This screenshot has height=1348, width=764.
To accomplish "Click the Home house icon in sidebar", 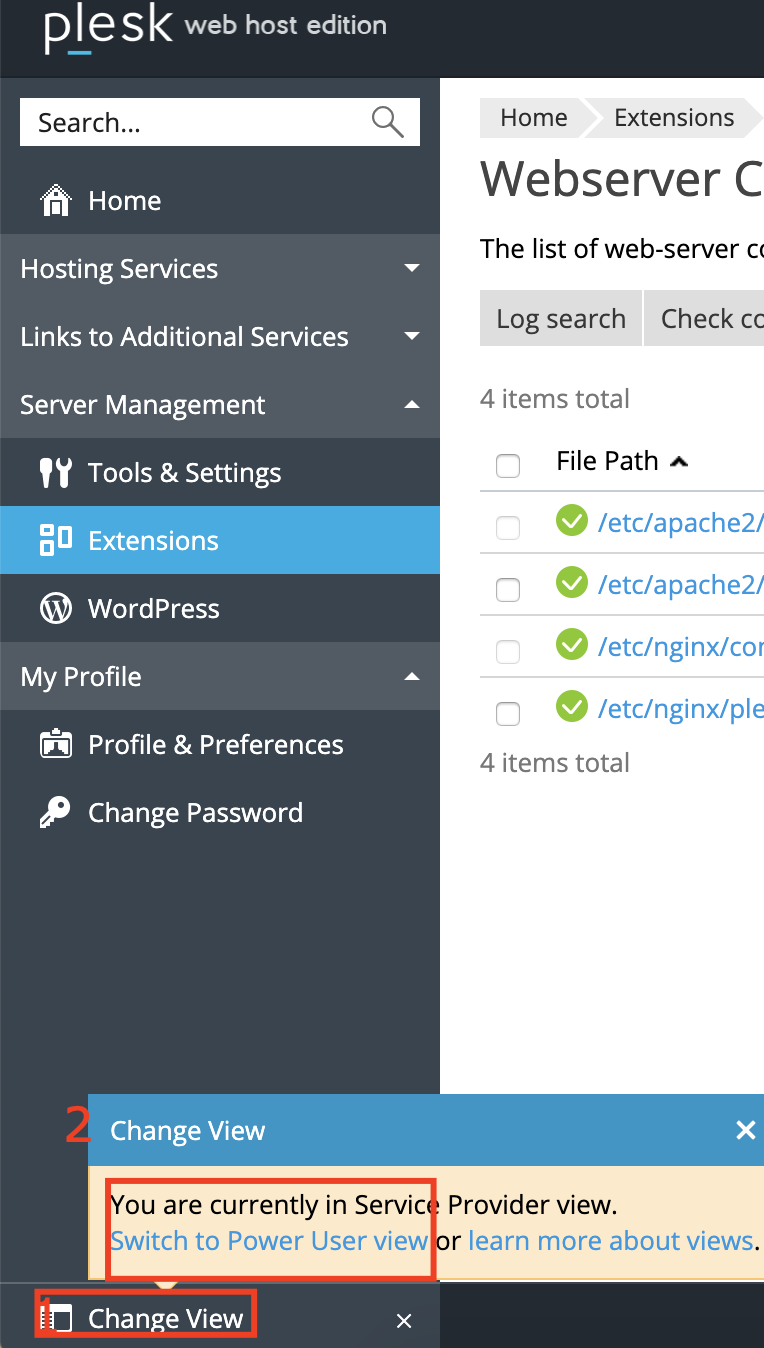I will [55, 201].
